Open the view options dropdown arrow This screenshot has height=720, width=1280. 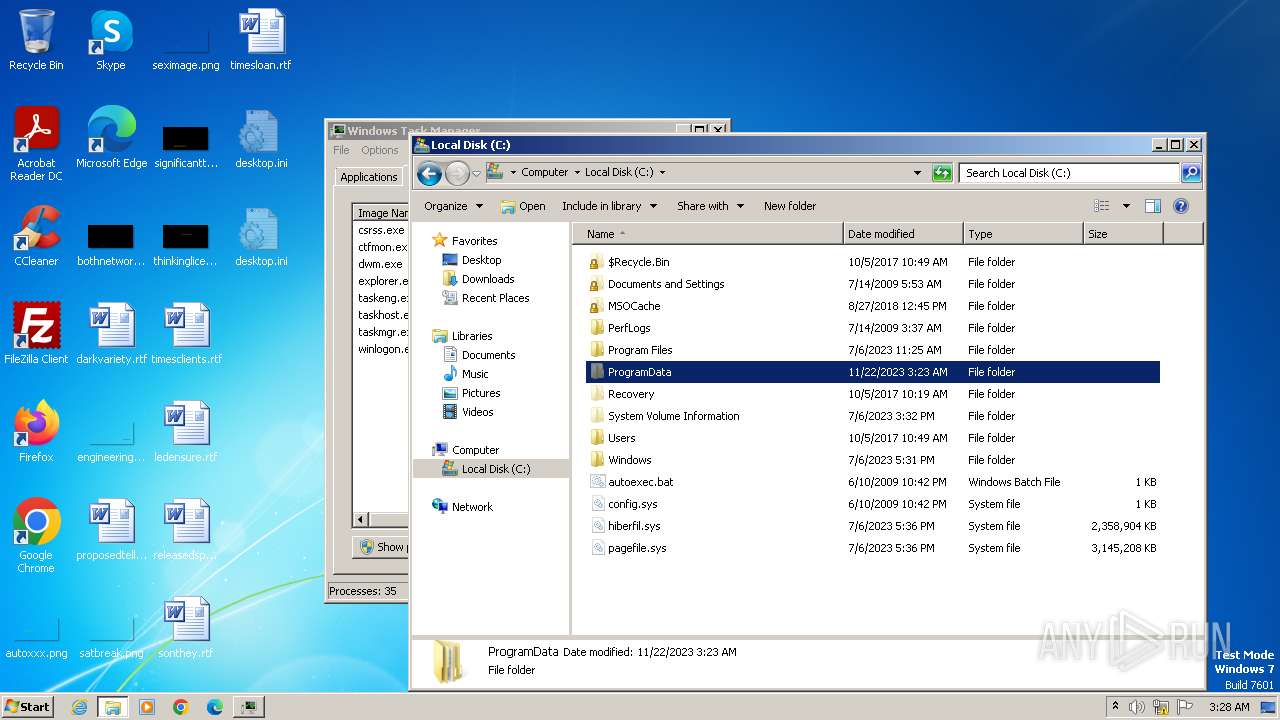click(x=1126, y=206)
